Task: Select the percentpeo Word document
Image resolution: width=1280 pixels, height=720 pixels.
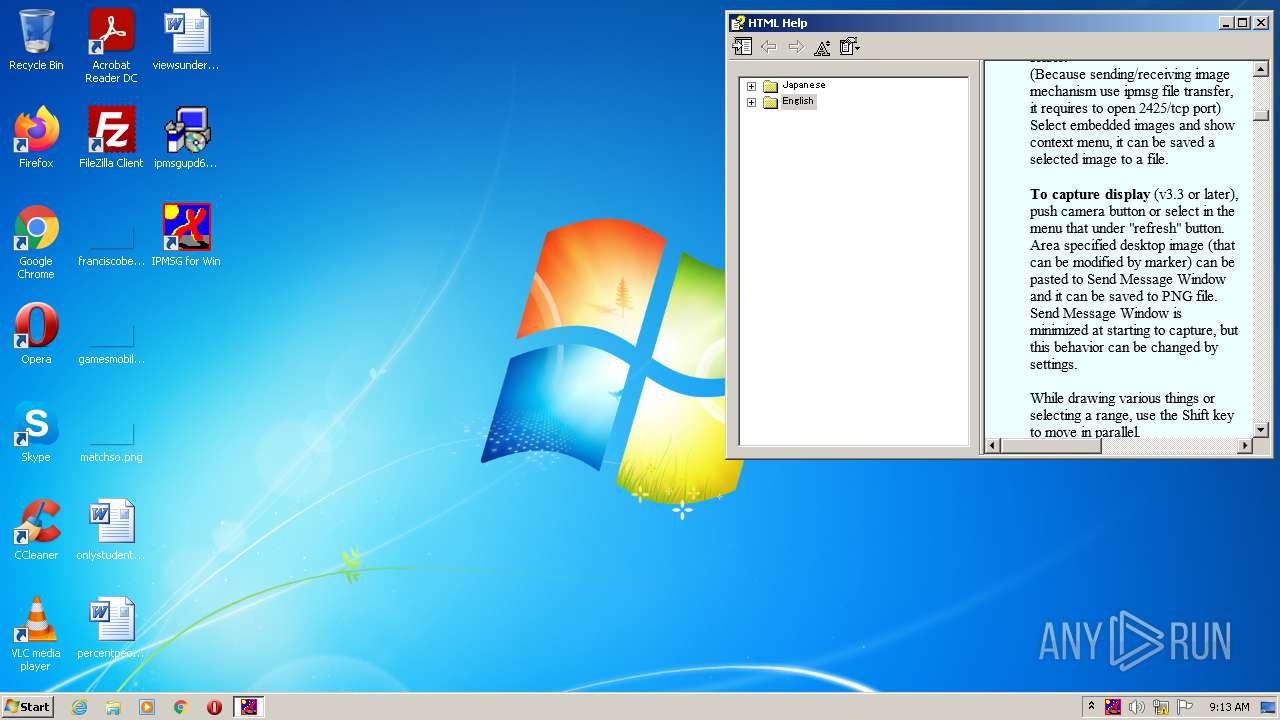Action: click(111, 628)
